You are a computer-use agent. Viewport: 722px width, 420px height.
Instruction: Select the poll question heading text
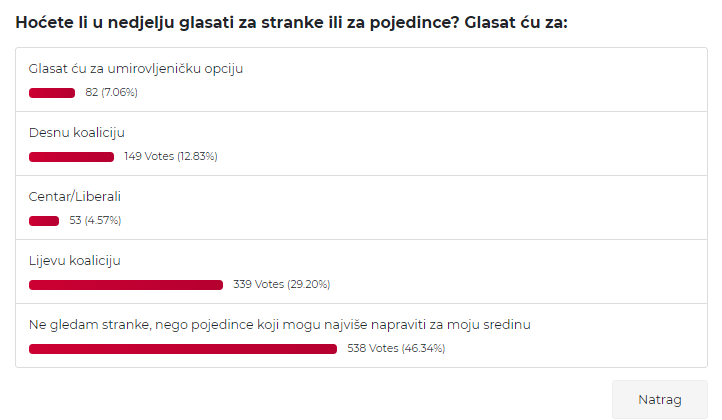291,22
